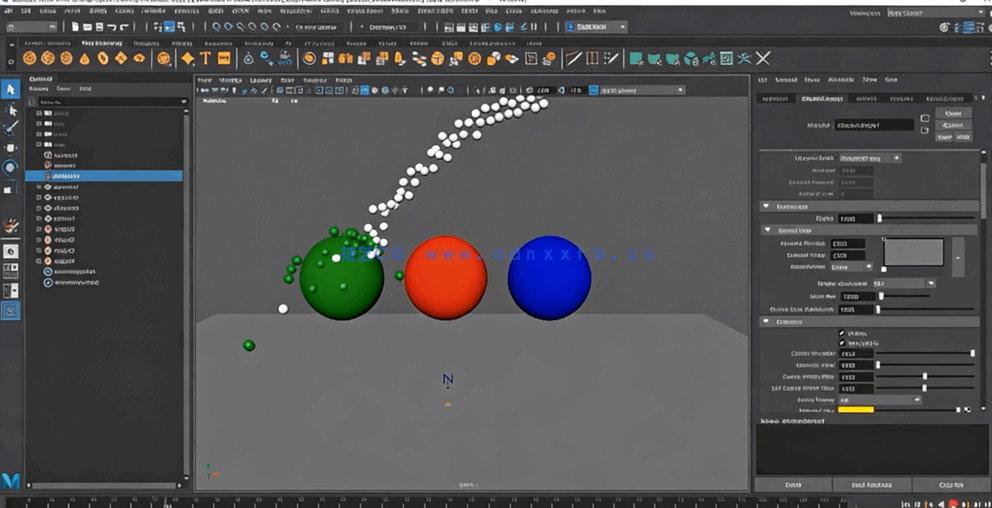This screenshot has width=992, height=508.
Task: Click the orange teardrop cone shelf icon
Action: tap(84, 59)
